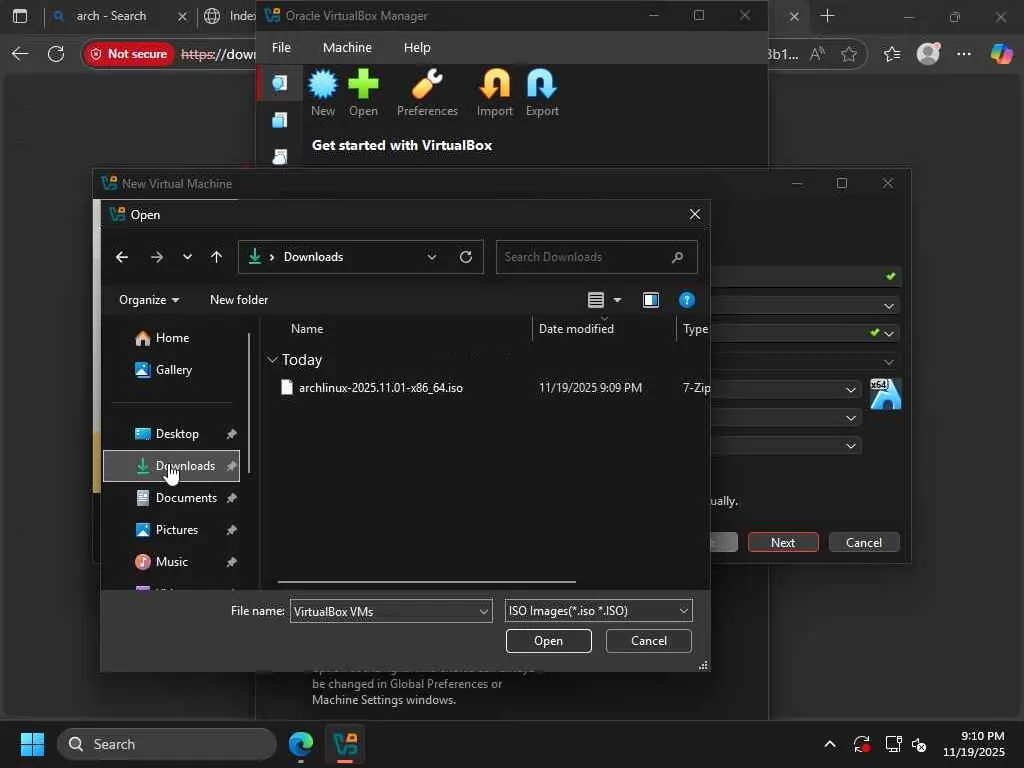
Task: Open the Copilot icon in Edge
Action: point(1001,54)
